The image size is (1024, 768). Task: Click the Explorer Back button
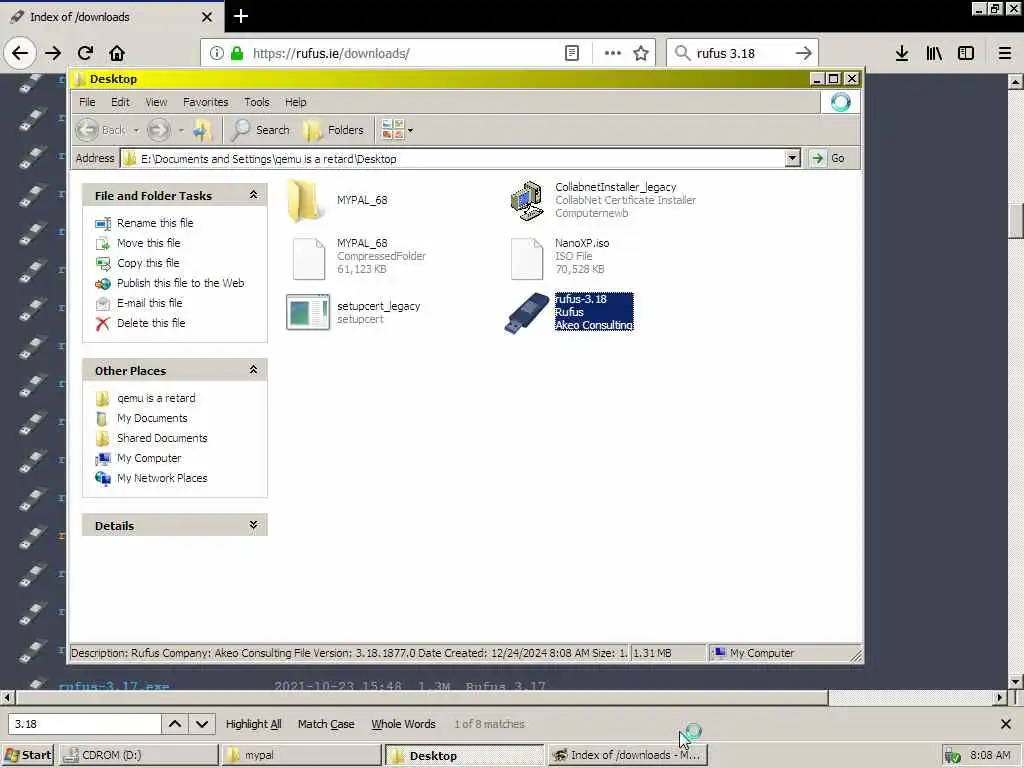click(x=101, y=130)
